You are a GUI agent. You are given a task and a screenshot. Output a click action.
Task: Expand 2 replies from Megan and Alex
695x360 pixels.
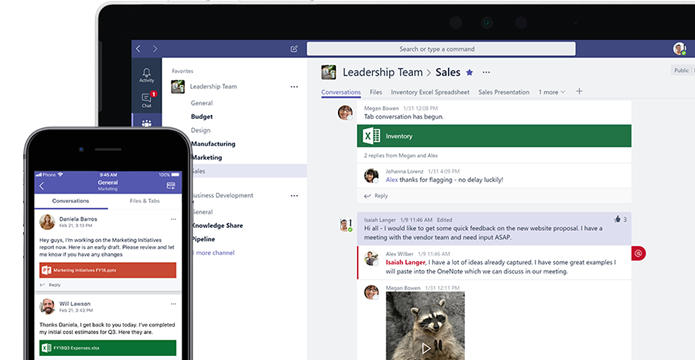point(401,156)
